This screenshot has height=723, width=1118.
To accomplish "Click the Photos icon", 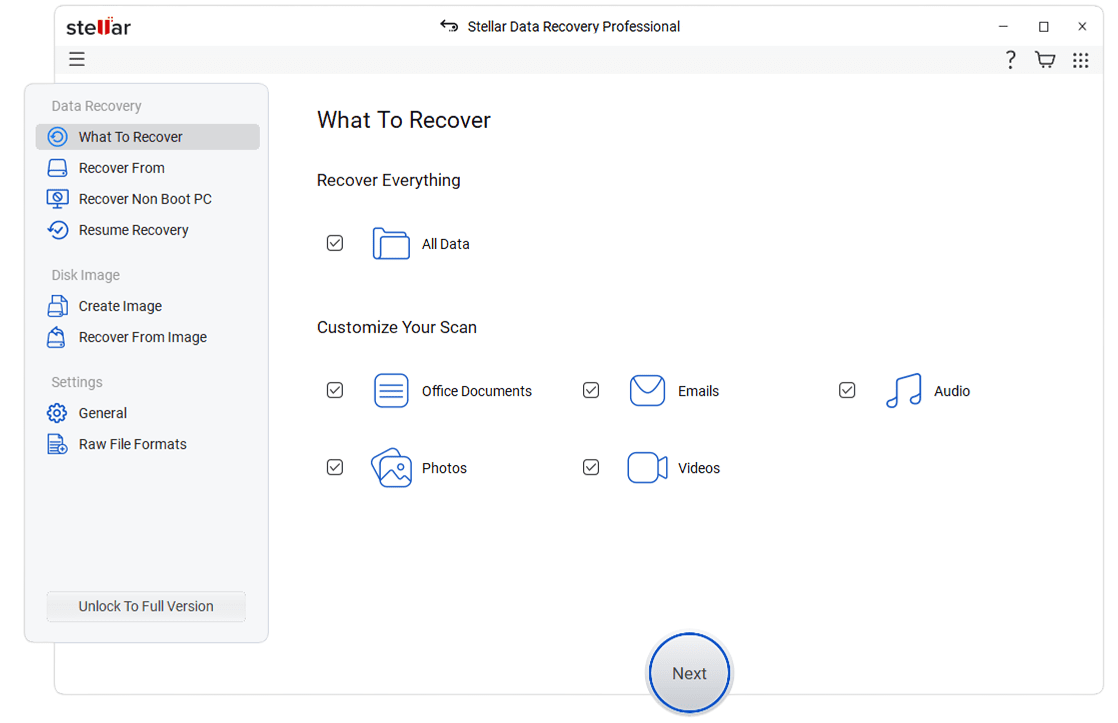I will pos(391,467).
